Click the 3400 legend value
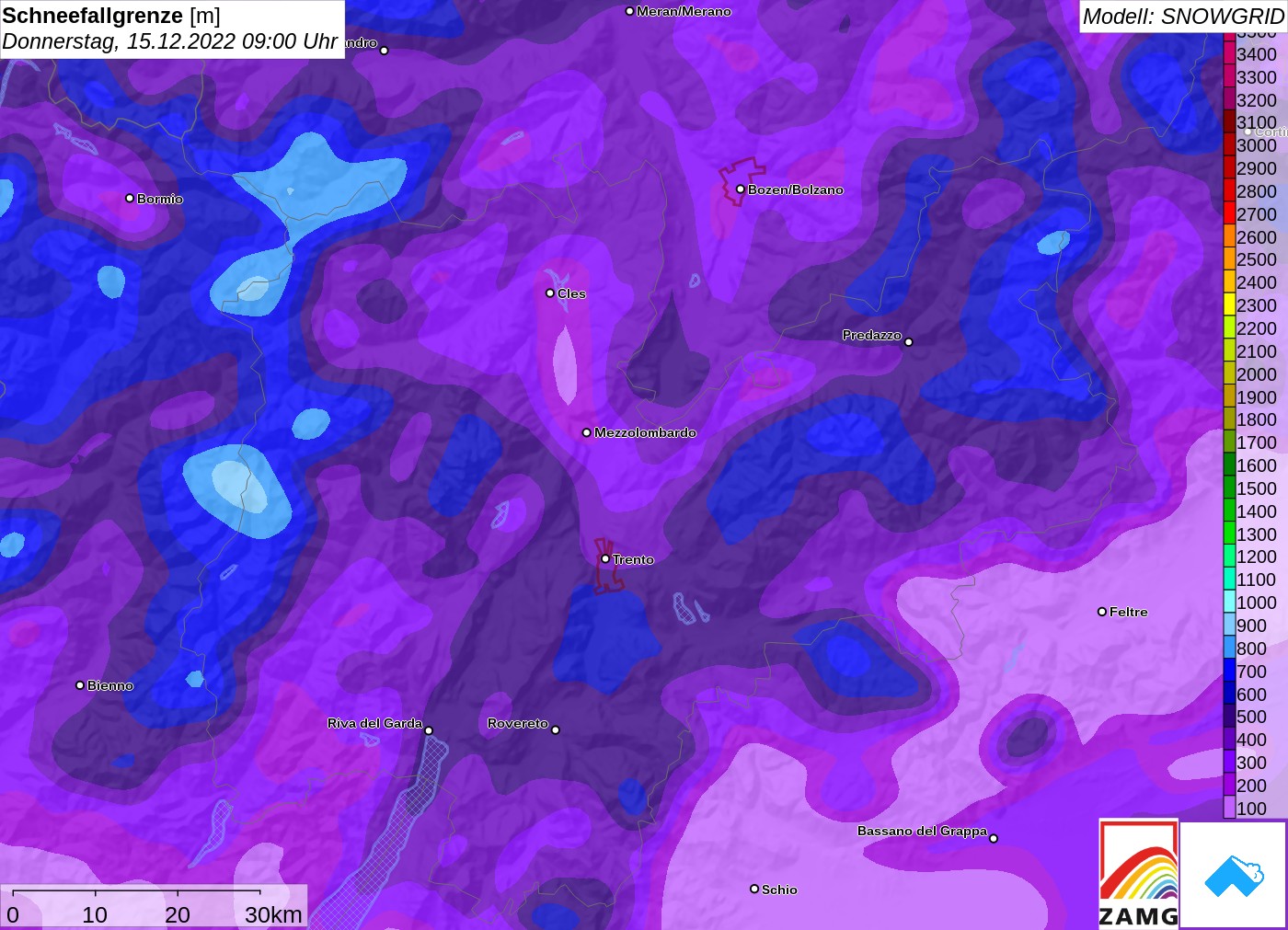 (x=1257, y=54)
